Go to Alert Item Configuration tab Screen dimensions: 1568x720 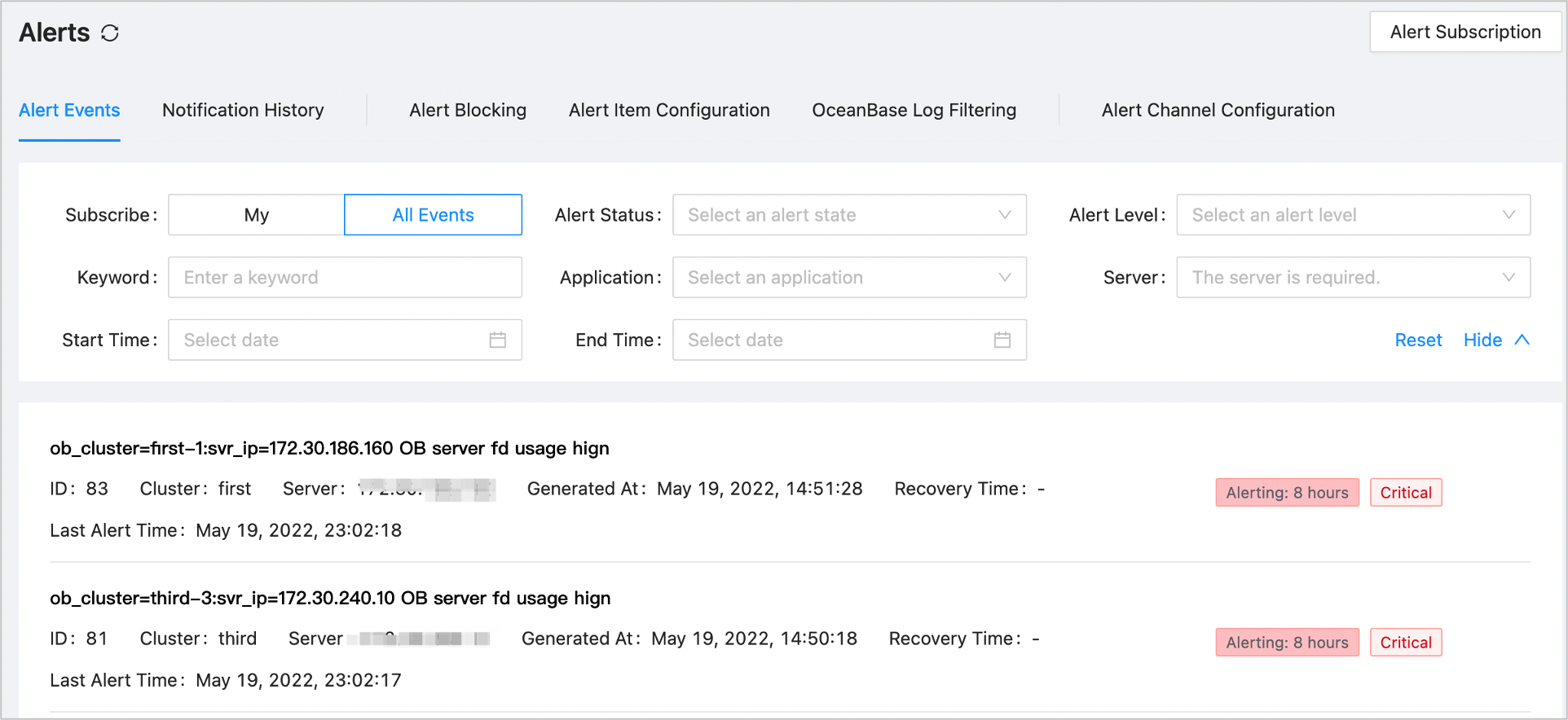(x=669, y=110)
